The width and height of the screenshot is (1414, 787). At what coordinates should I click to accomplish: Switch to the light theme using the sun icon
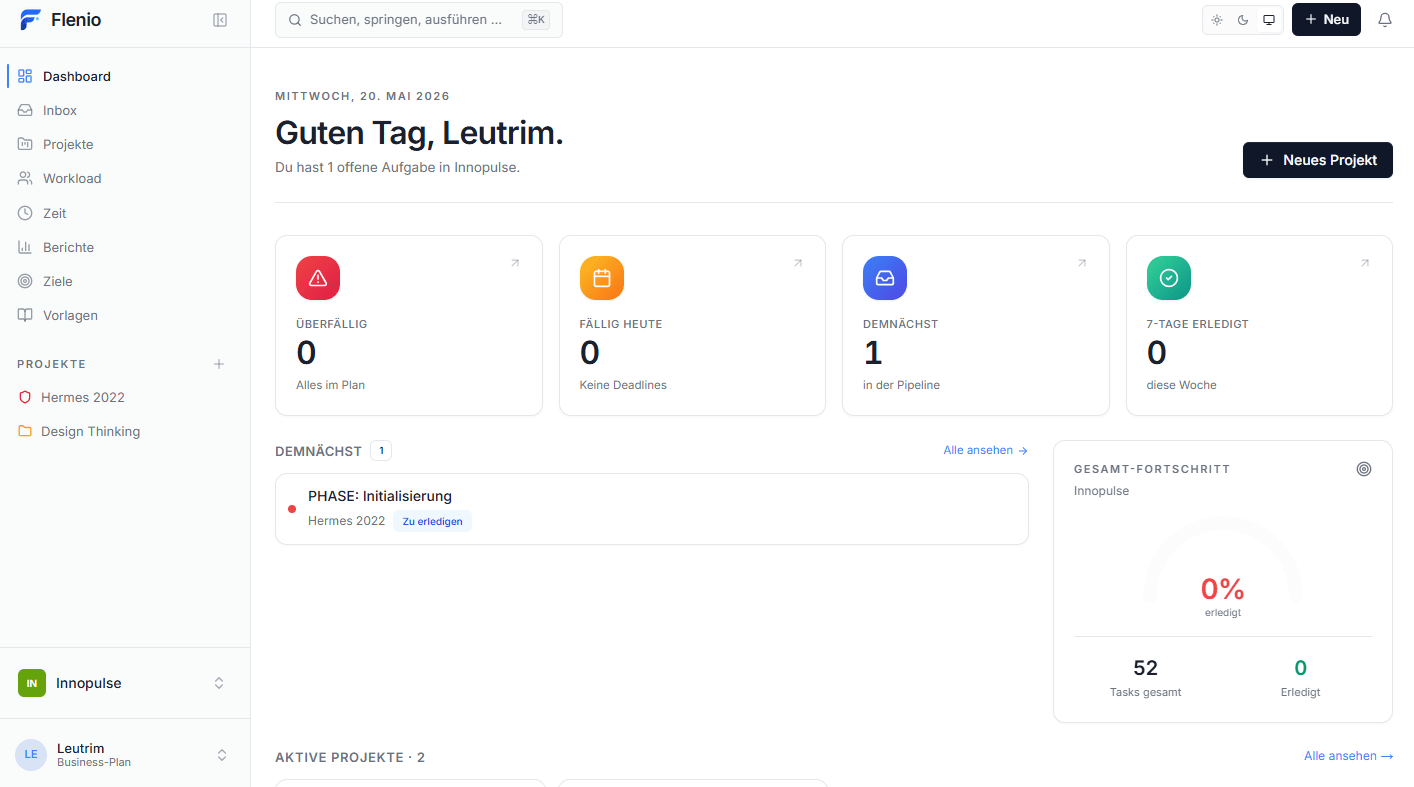pyautogui.click(x=1217, y=20)
